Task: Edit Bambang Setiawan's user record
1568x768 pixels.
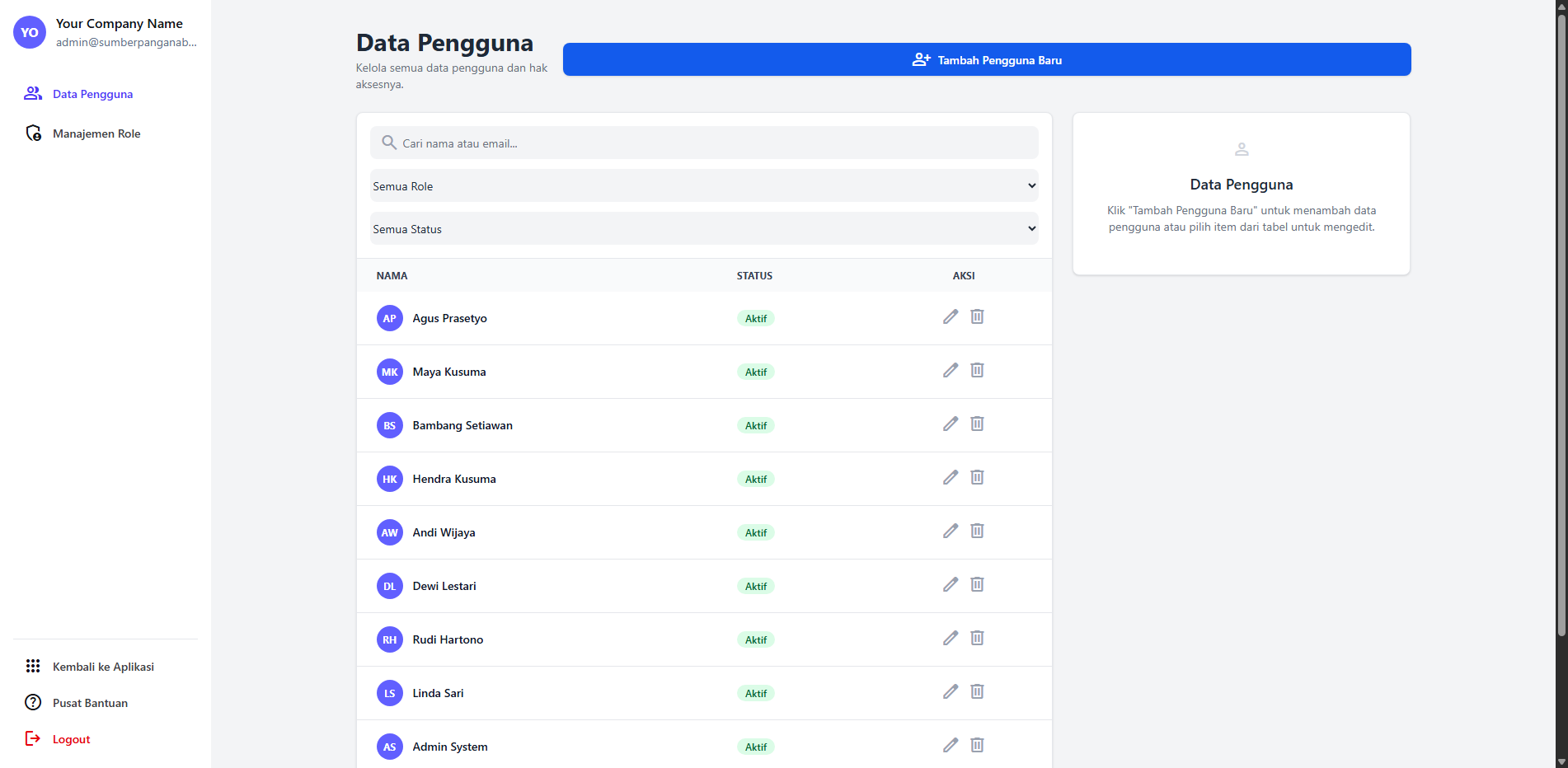Action: 951,424
